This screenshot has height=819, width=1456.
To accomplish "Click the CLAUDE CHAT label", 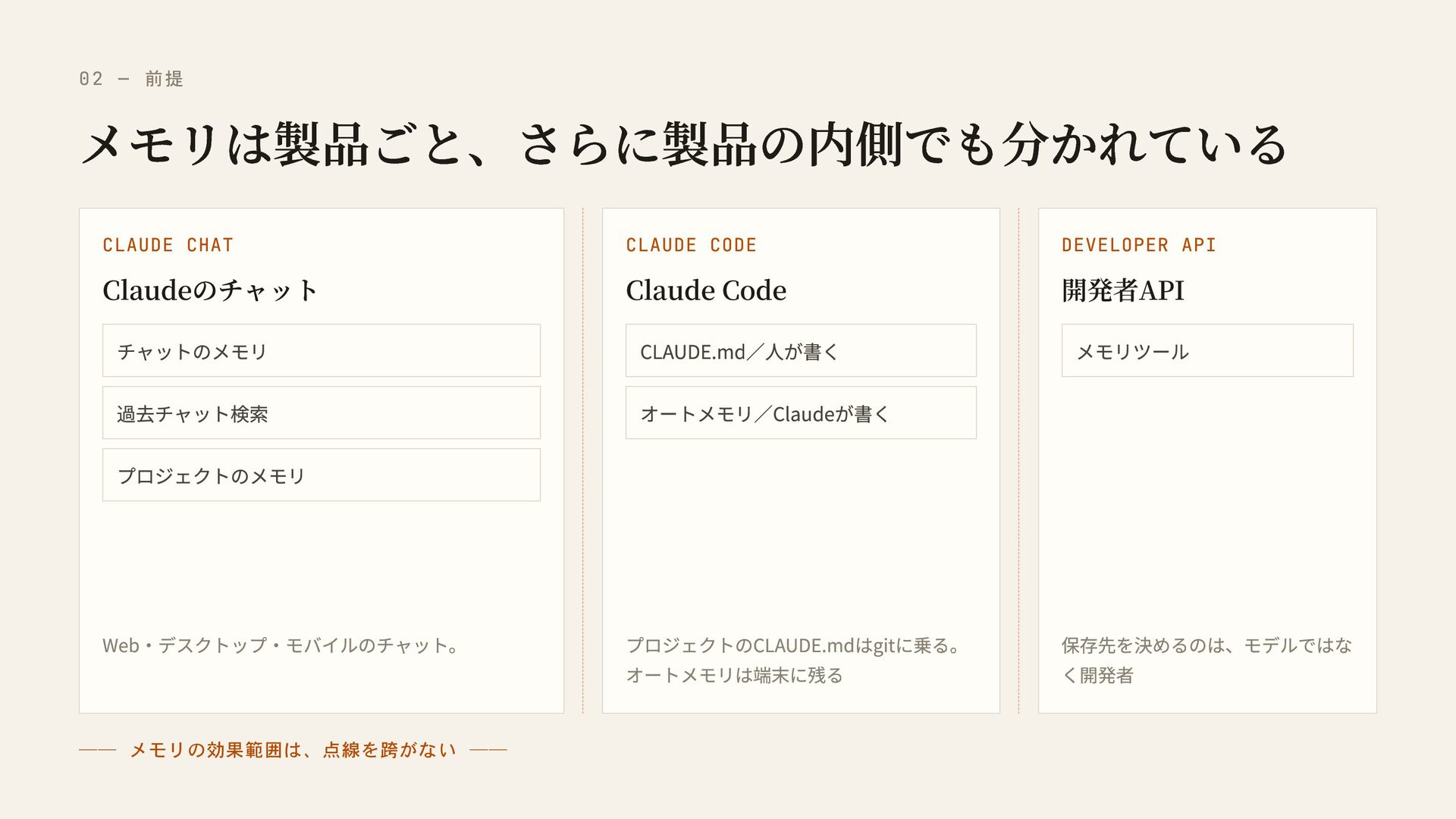I will coord(168,245).
